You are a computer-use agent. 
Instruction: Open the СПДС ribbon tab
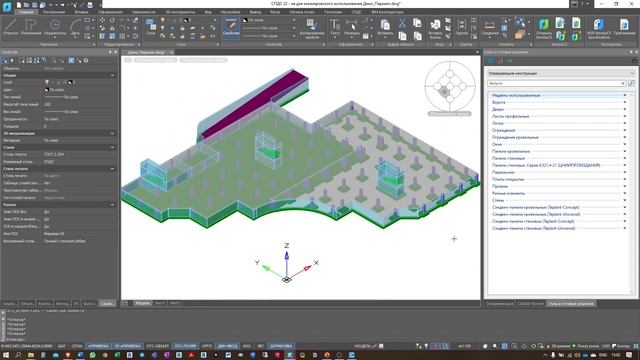coord(356,12)
